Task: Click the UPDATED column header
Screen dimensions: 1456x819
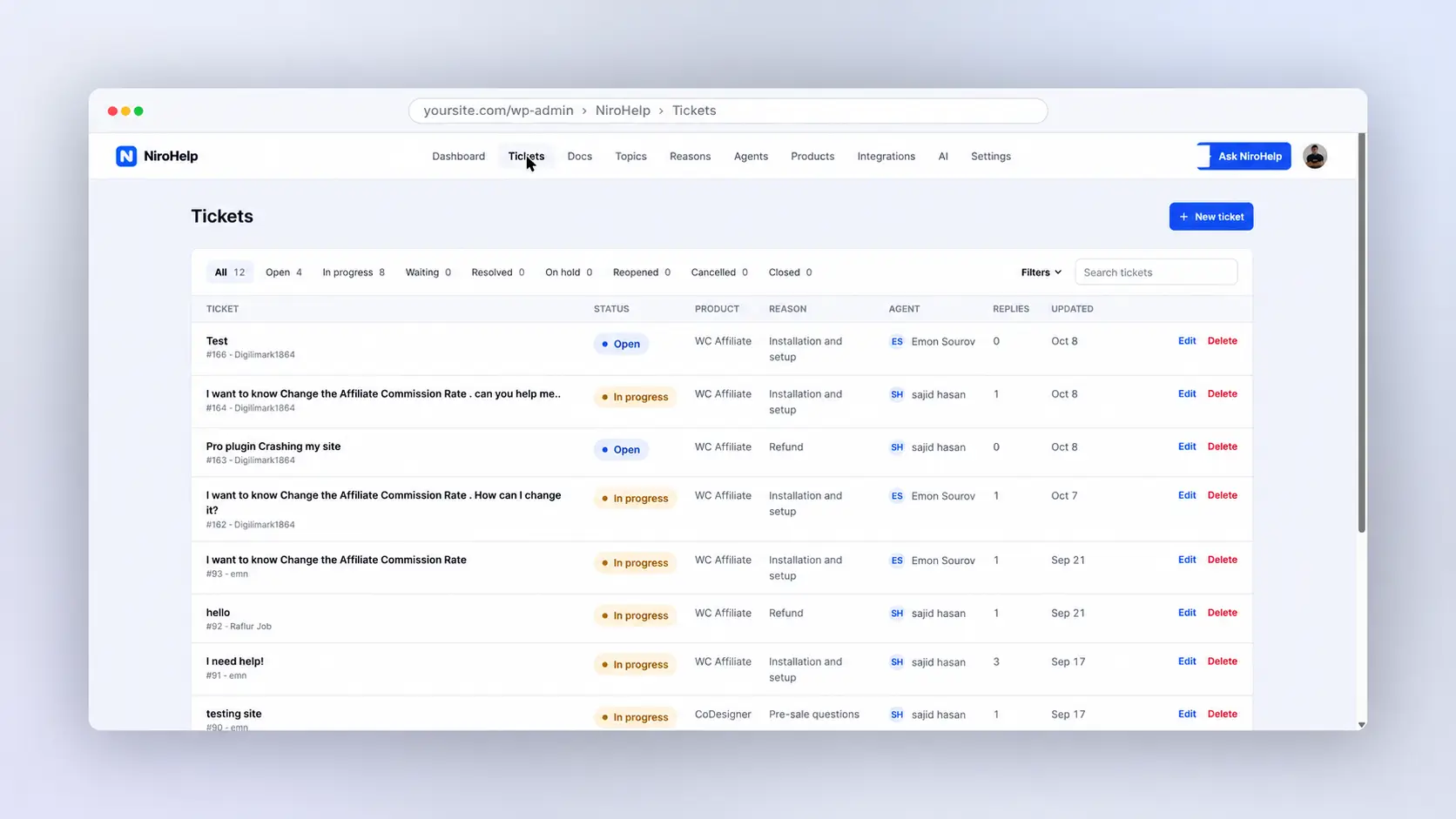Action: click(1072, 309)
